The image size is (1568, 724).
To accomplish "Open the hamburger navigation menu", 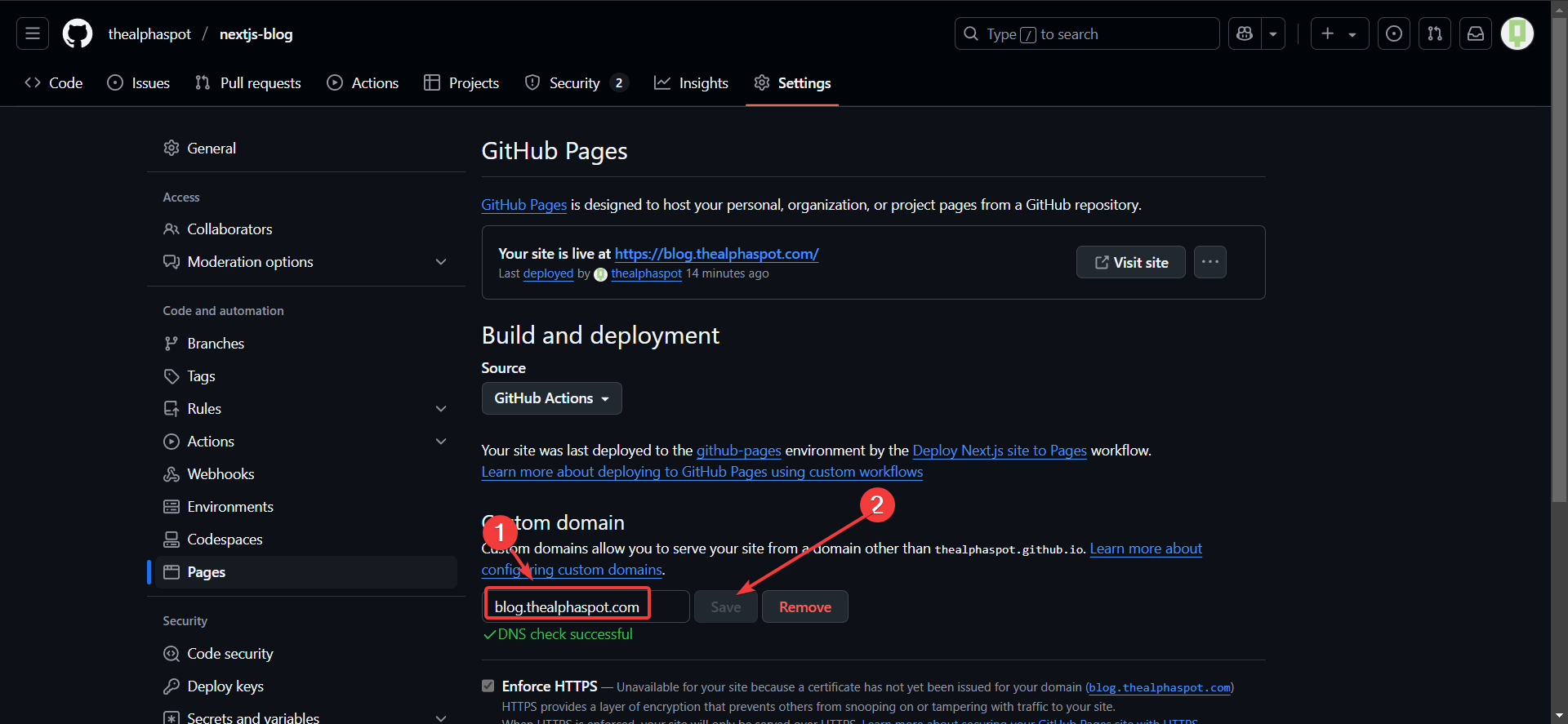I will point(33,33).
